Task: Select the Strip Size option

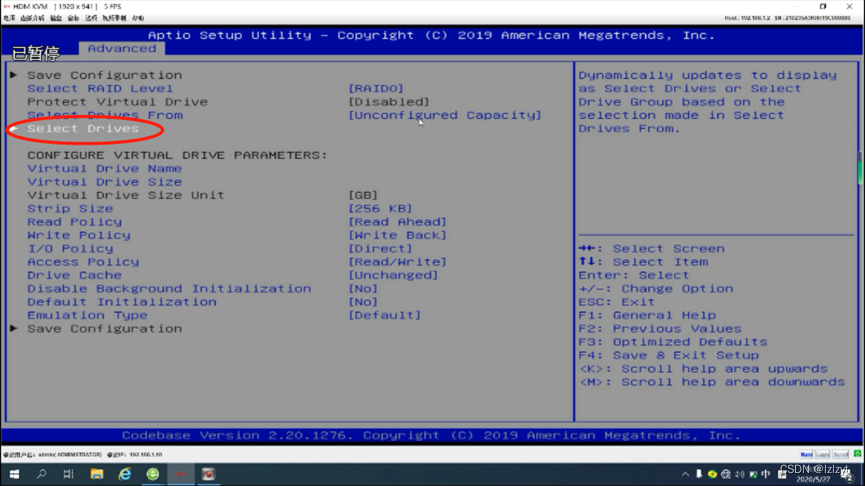Action: 70,209
